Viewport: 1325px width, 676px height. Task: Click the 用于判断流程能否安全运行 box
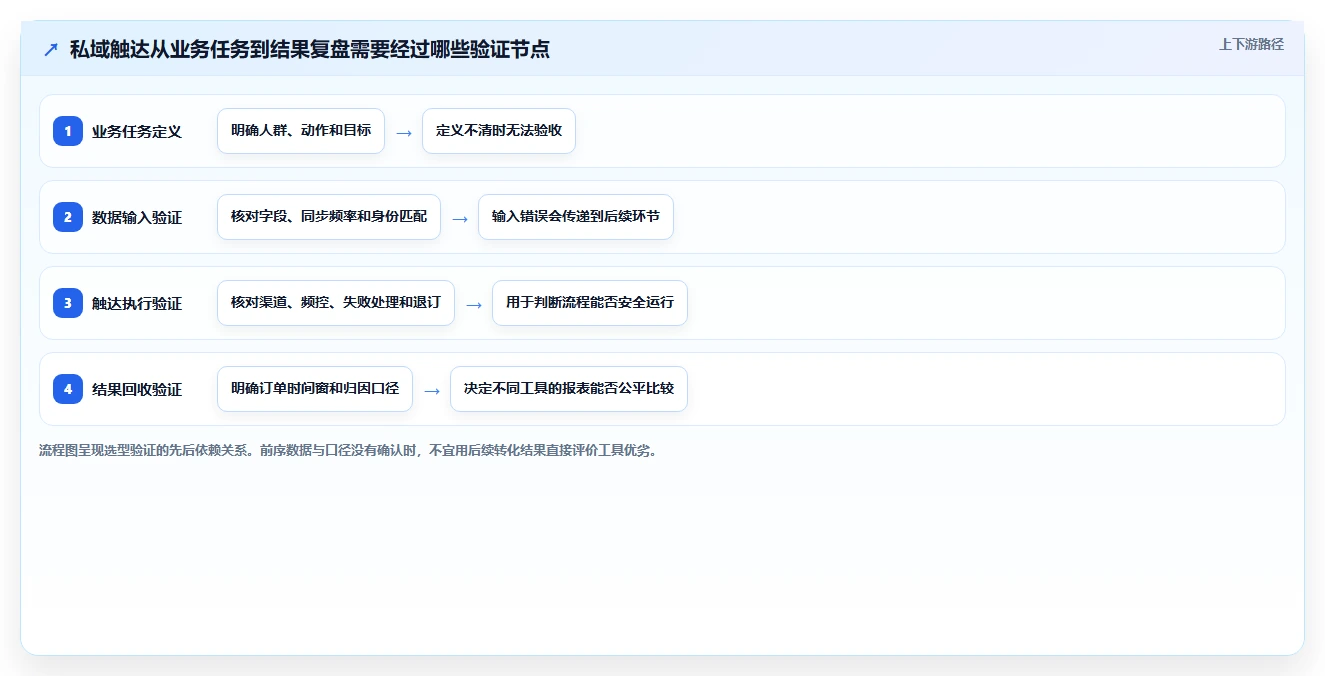(590, 303)
